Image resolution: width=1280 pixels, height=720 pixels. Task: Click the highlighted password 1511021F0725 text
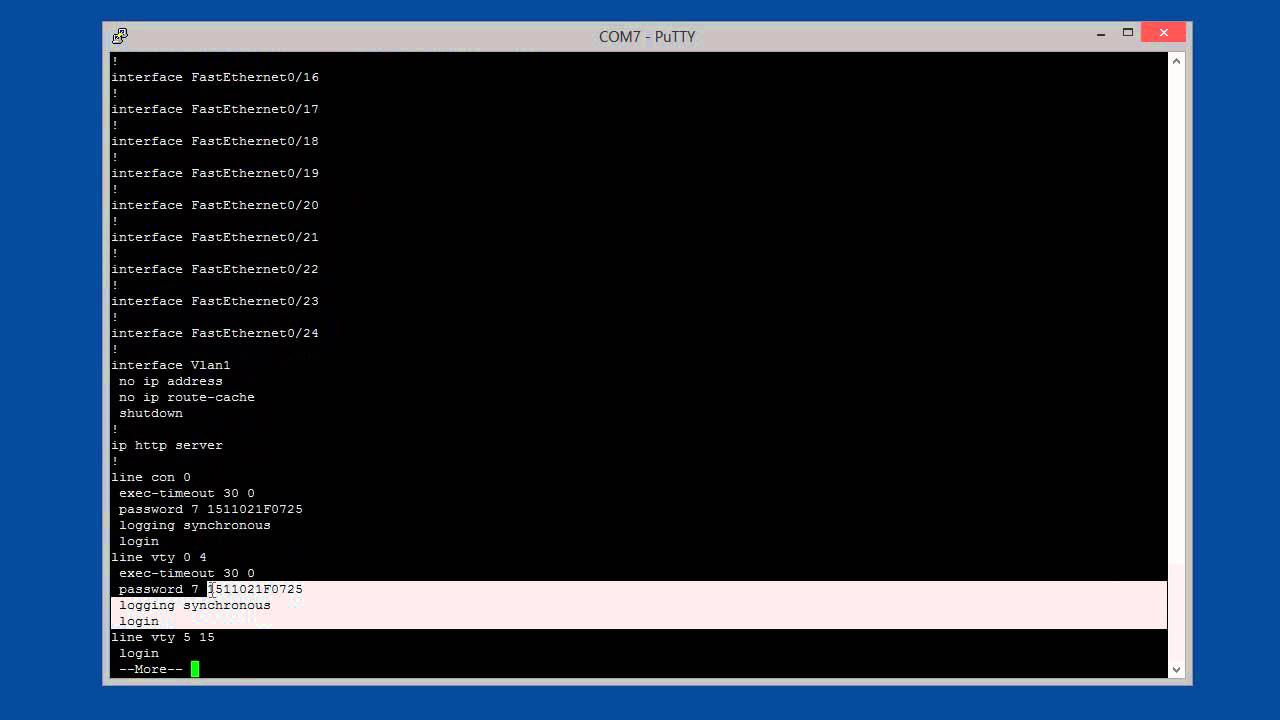[x=255, y=589]
